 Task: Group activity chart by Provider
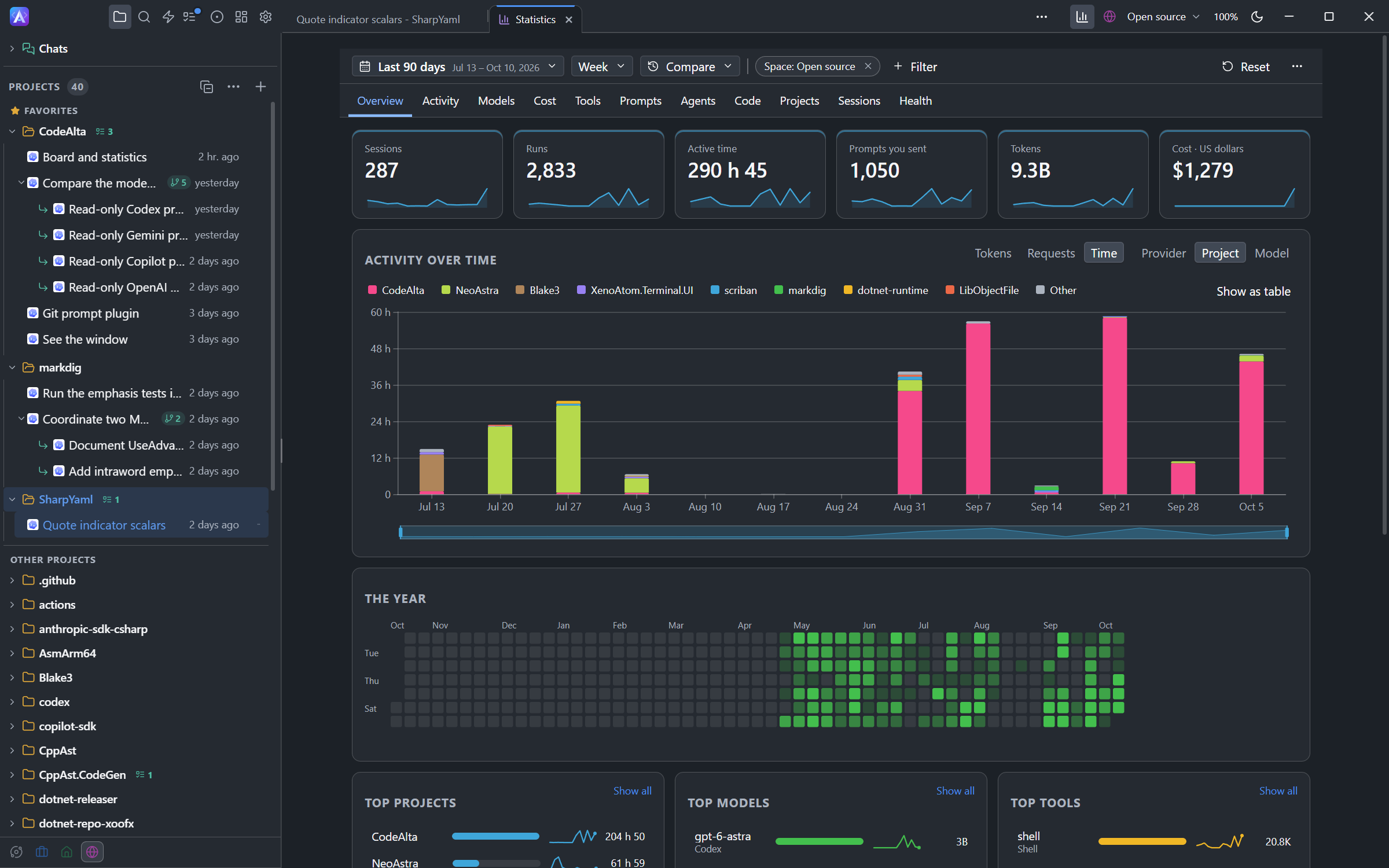point(1163,253)
